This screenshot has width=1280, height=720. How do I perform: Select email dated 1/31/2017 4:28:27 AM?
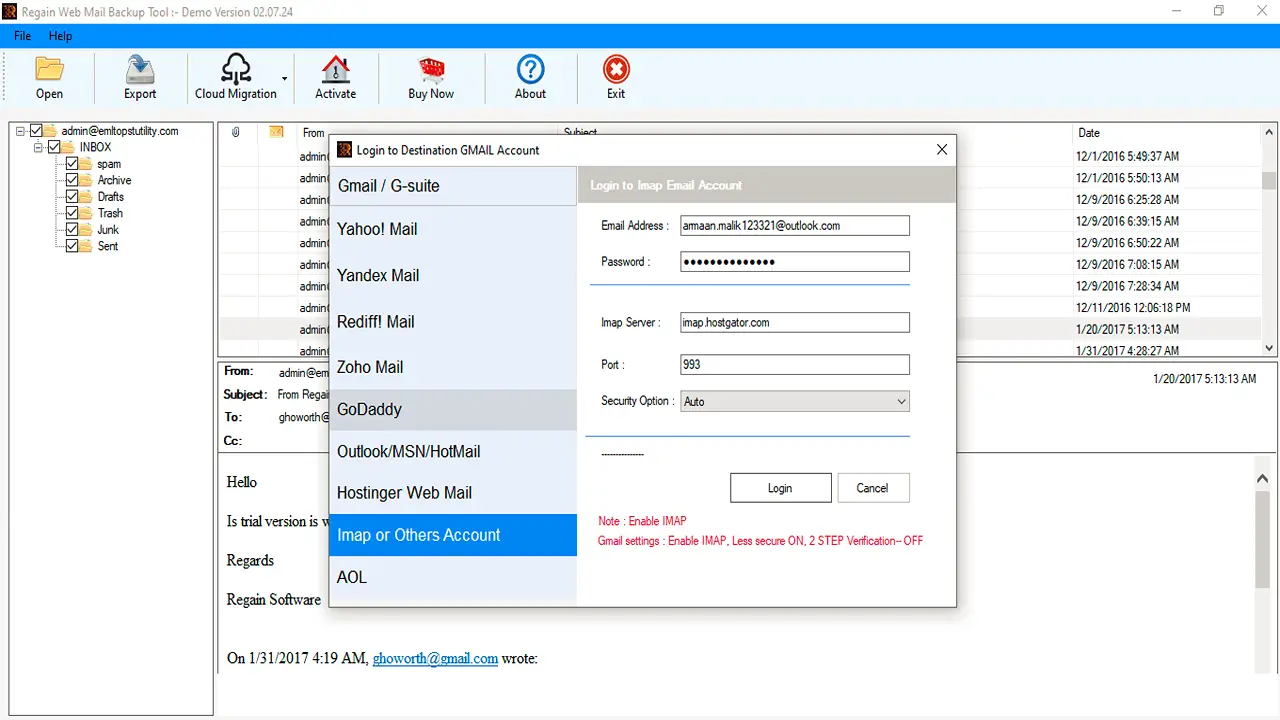tap(1127, 351)
